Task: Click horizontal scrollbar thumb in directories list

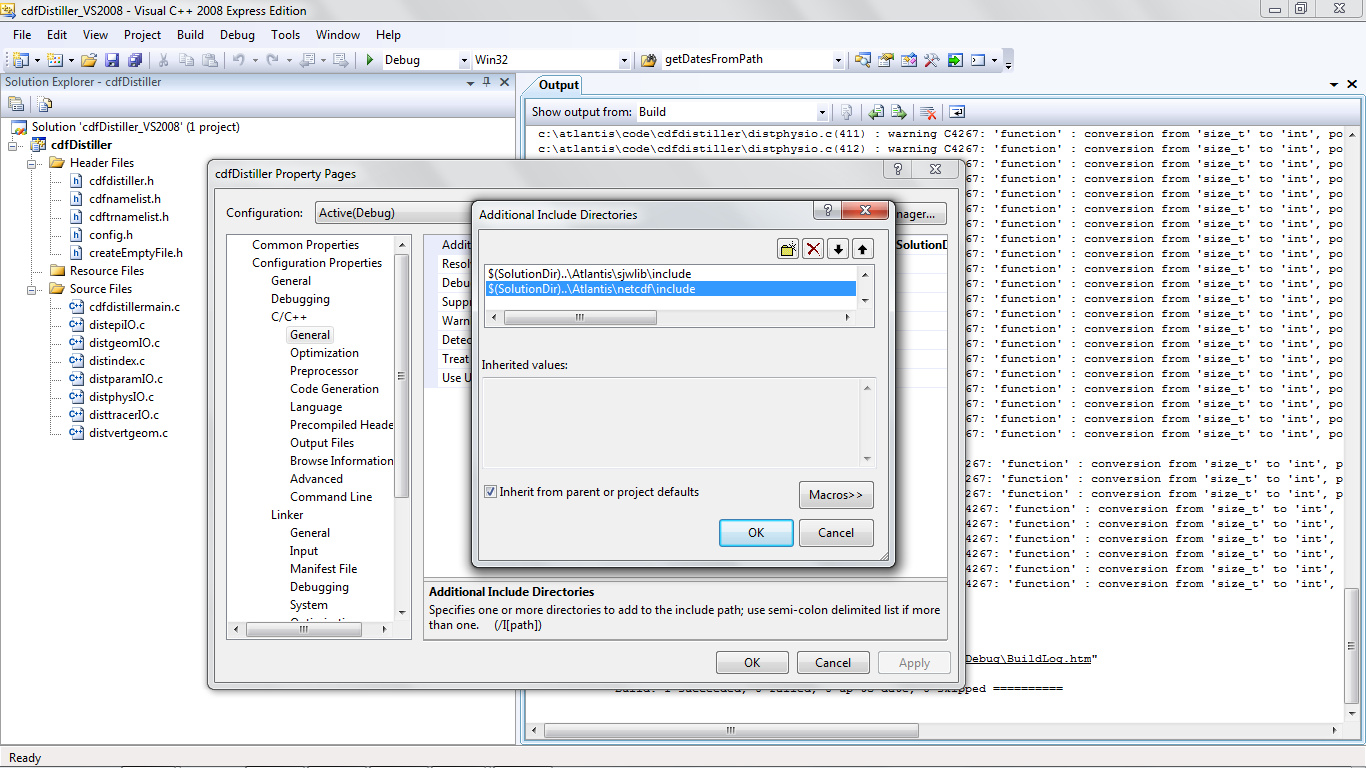Action: 580,317
